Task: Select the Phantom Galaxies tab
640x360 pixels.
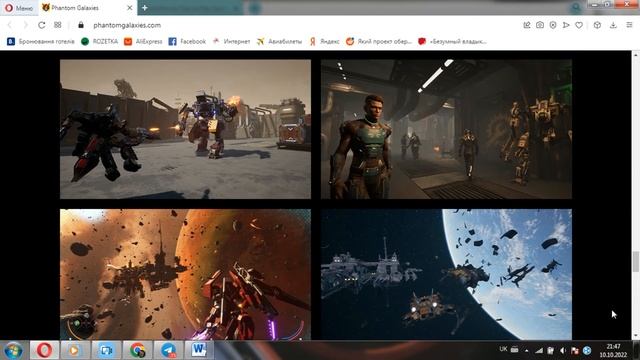Action: pyautogui.click(x=88, y=8)
